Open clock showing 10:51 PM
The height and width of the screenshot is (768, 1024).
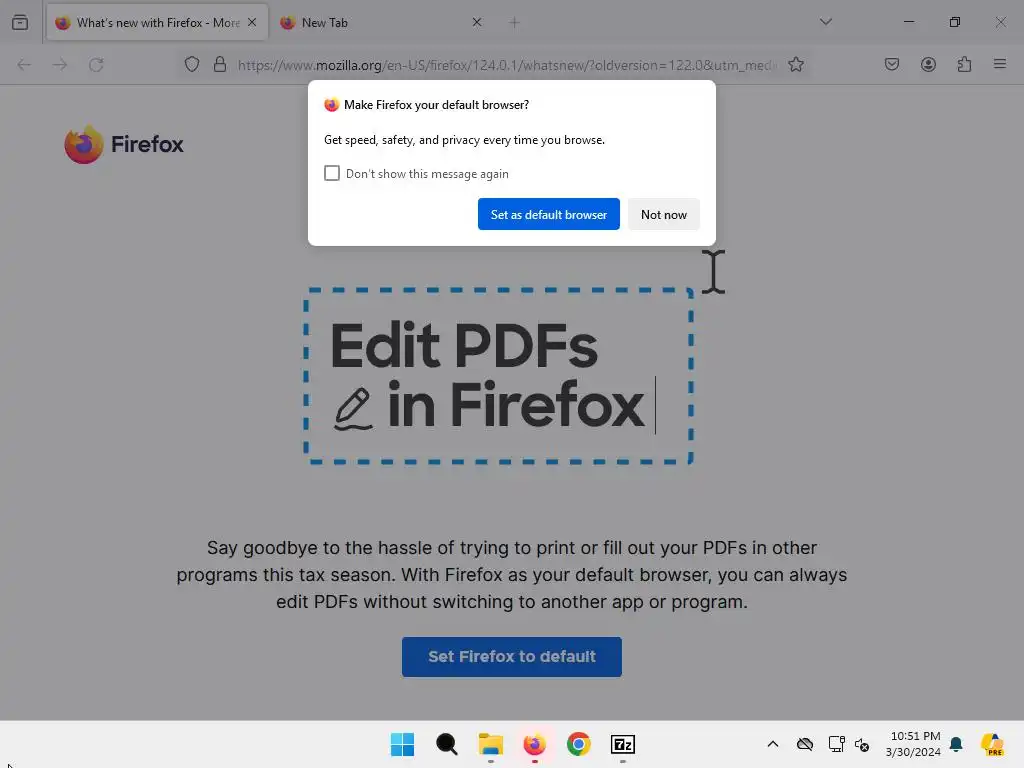coord(913,744)
